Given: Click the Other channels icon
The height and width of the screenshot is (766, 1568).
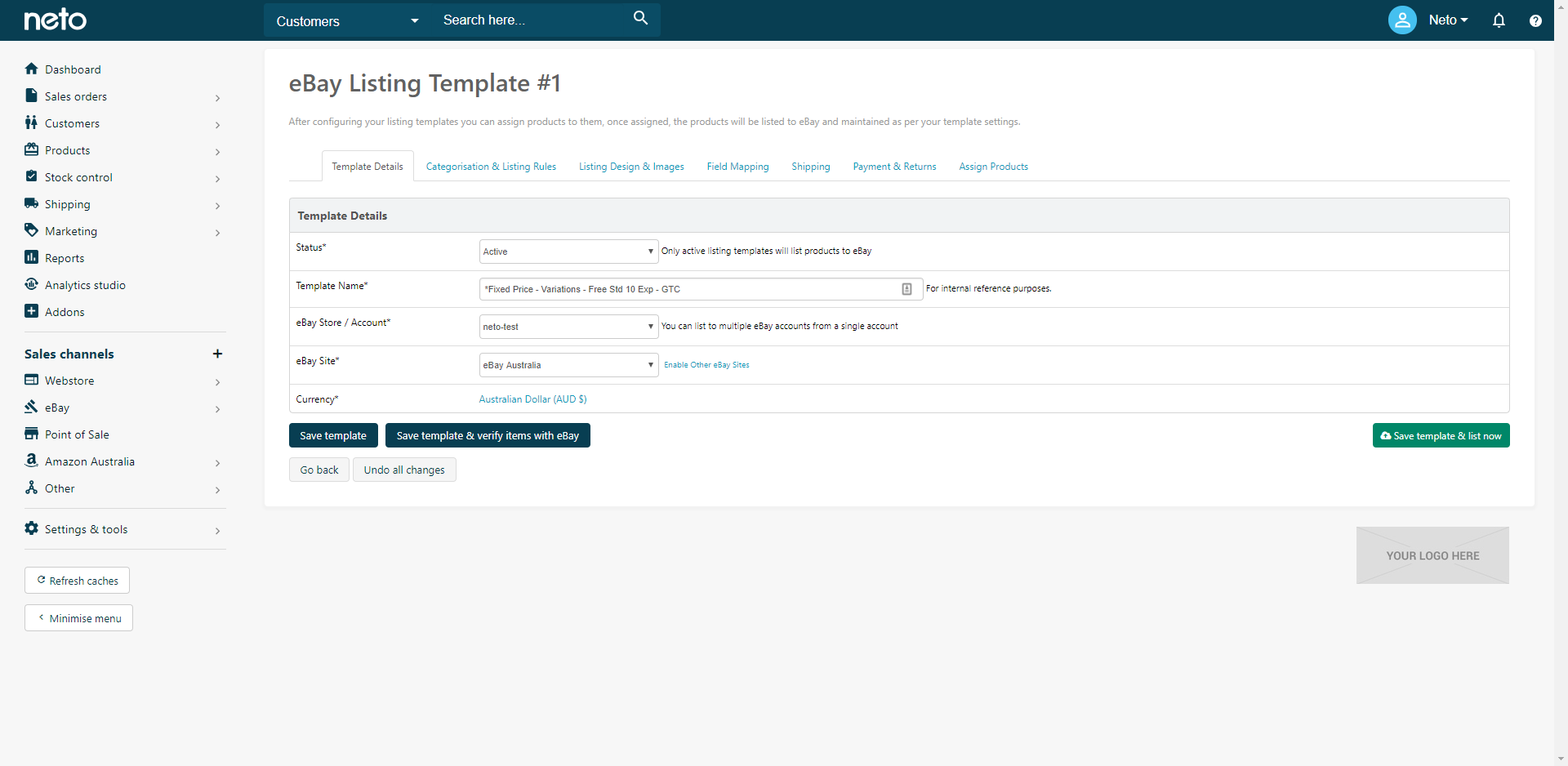Looking at the screenshot, I should tap(32, 488).
